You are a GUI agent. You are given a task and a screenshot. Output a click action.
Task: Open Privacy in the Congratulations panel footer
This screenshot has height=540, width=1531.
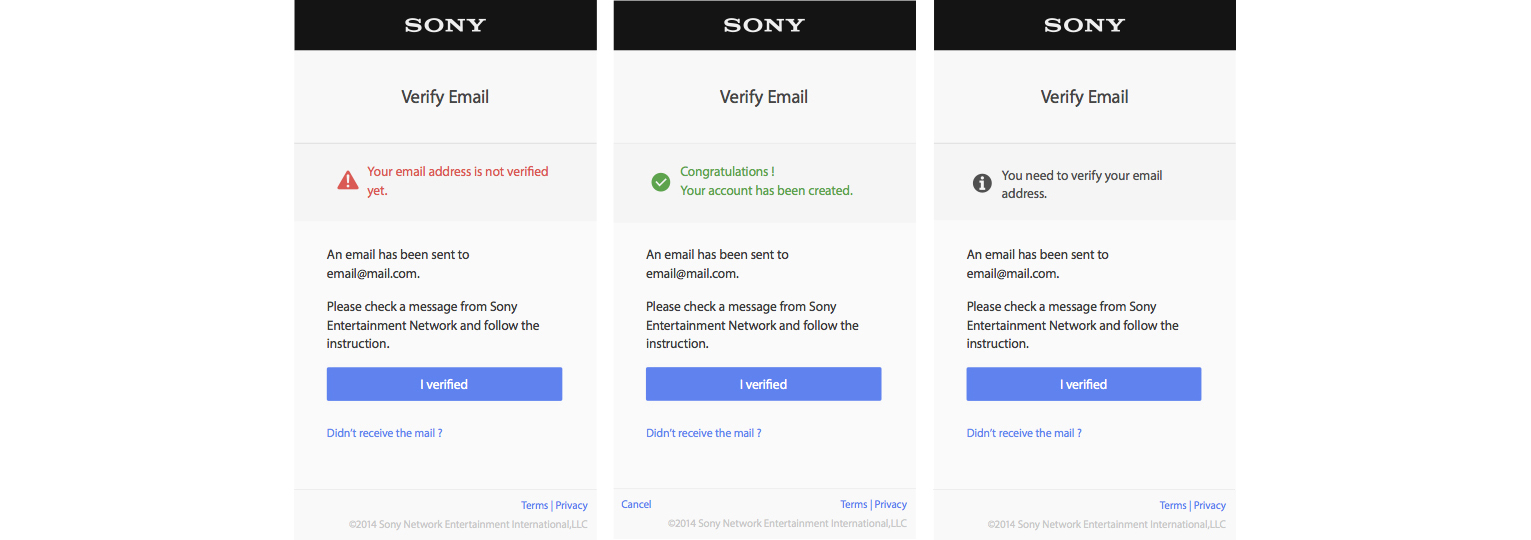click(x=891, y=504)
